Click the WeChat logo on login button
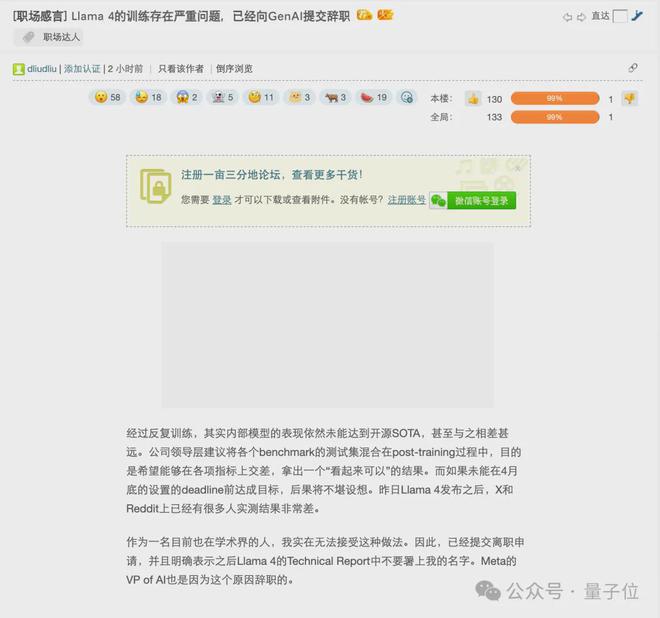The image size is (660, 618). coord(438,201)
